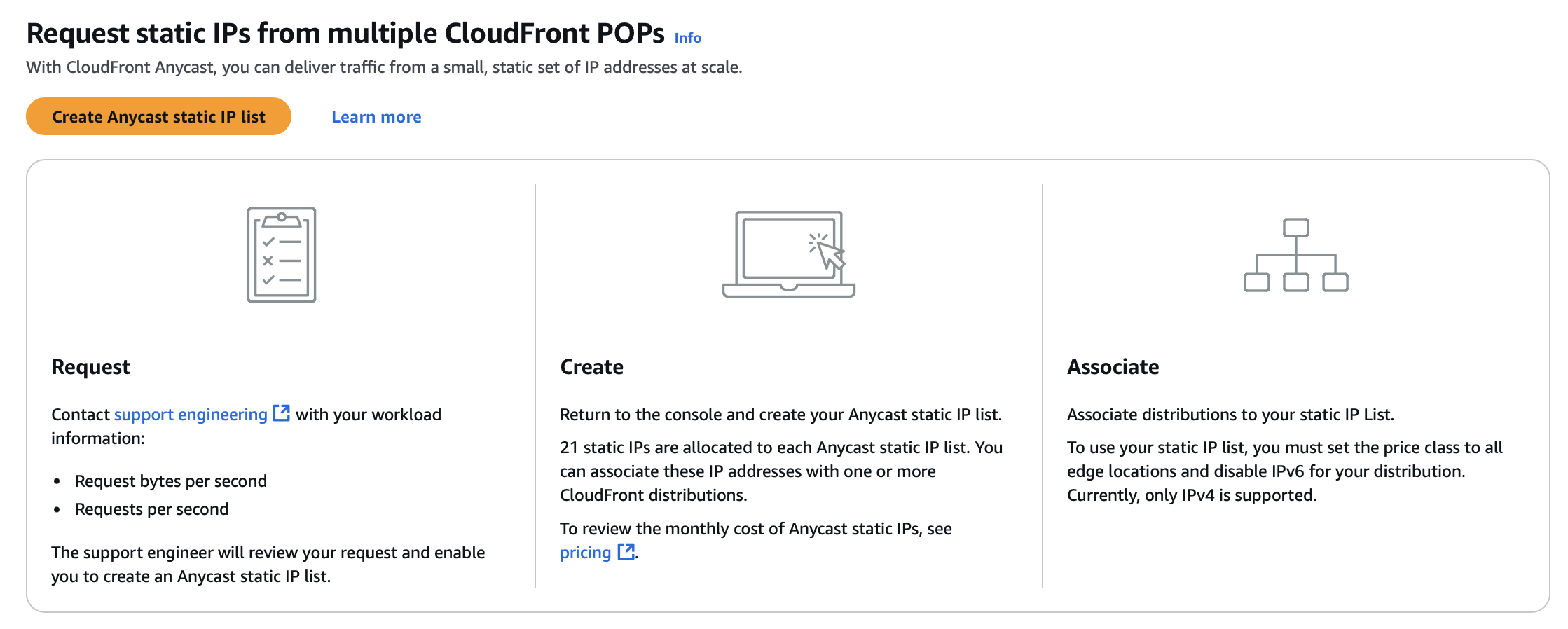Click paragraph 'To use your static IP list'

point(1285,471)
